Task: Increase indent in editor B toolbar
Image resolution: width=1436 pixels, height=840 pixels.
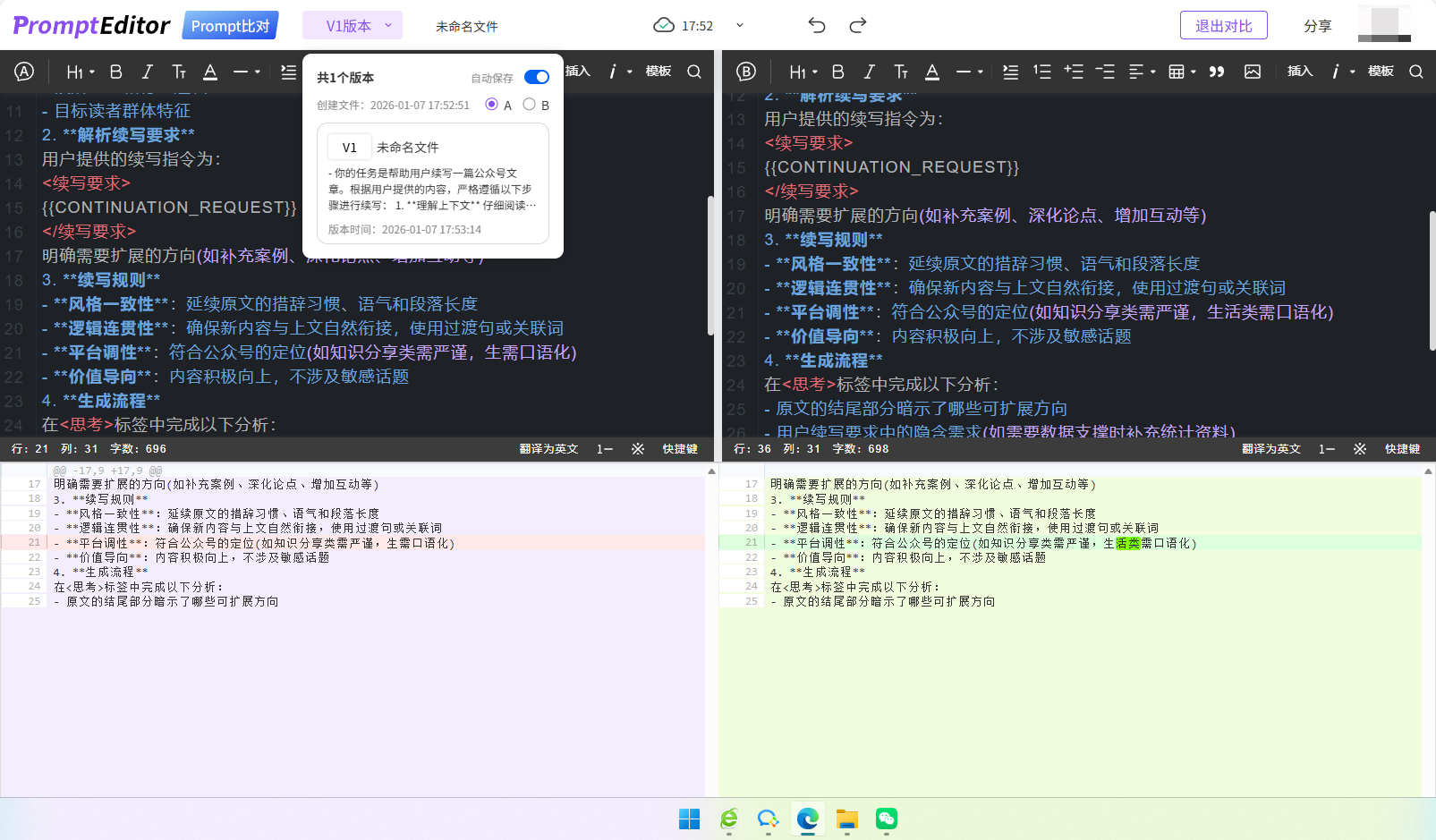Action: (x=1074, y=71)
